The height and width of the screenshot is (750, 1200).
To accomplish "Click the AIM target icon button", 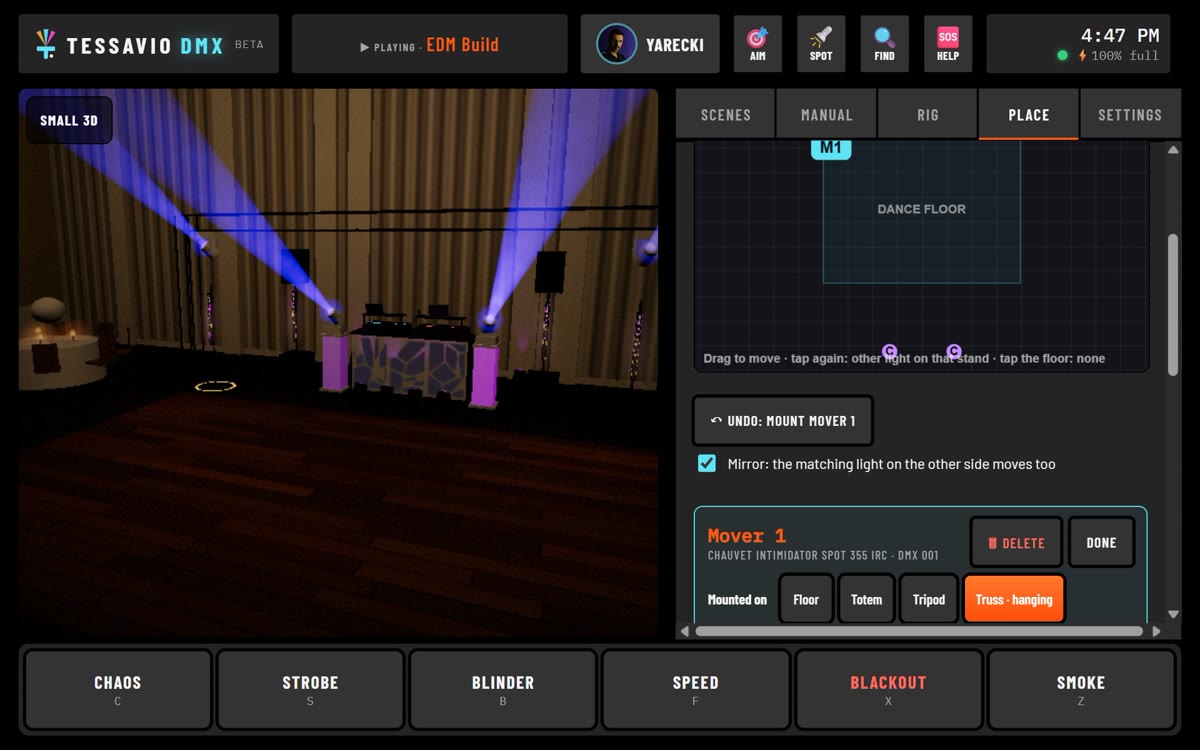I will [x=757, y=44].
